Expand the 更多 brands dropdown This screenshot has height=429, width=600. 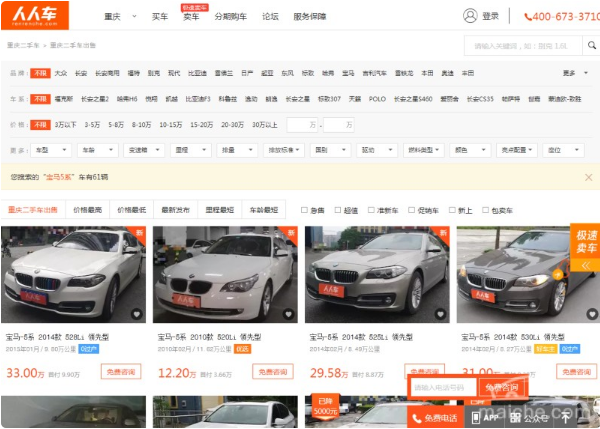coord(575,73)
